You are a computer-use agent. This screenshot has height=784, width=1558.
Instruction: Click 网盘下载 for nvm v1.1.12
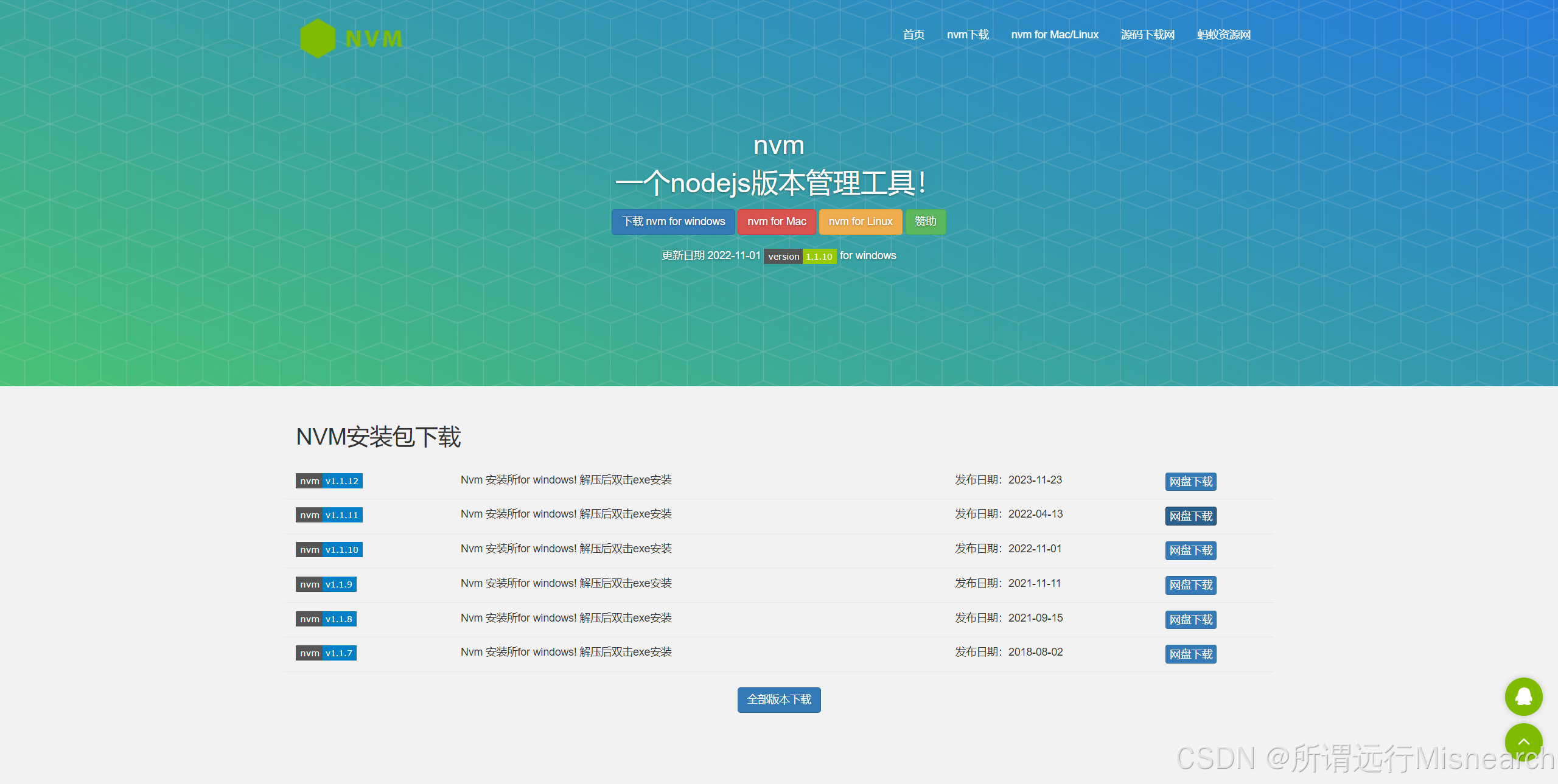tap(1190, 482)
